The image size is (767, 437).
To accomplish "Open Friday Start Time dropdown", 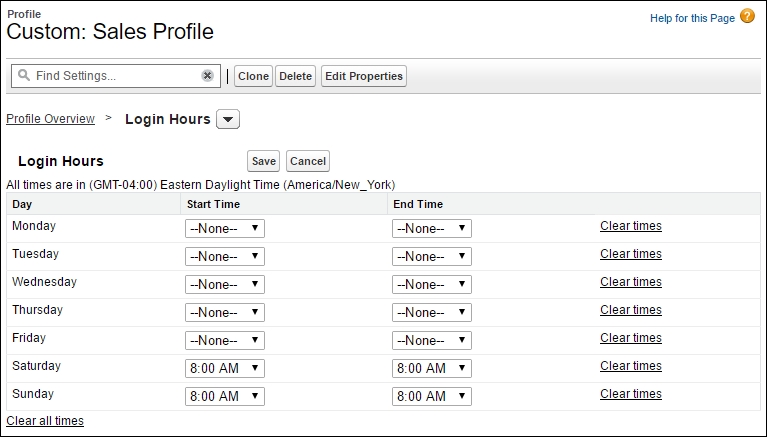I will (x=225, y=341).
